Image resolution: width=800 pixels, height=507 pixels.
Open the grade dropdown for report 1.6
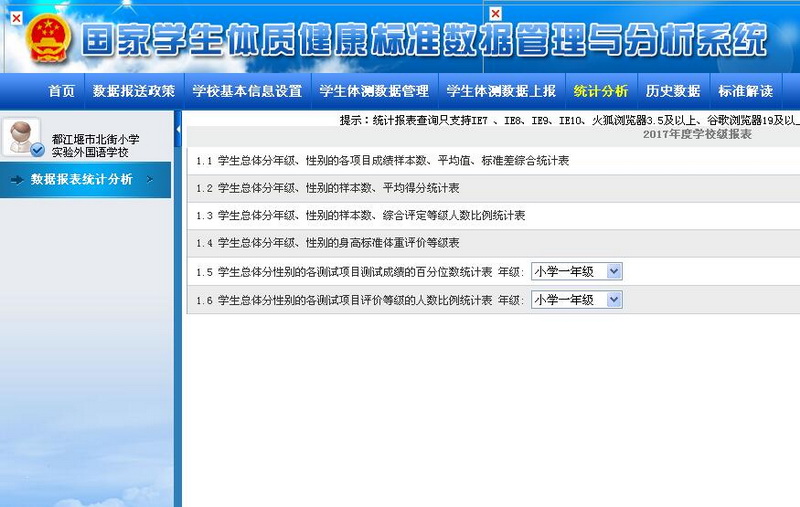click(x=577, y=299)
